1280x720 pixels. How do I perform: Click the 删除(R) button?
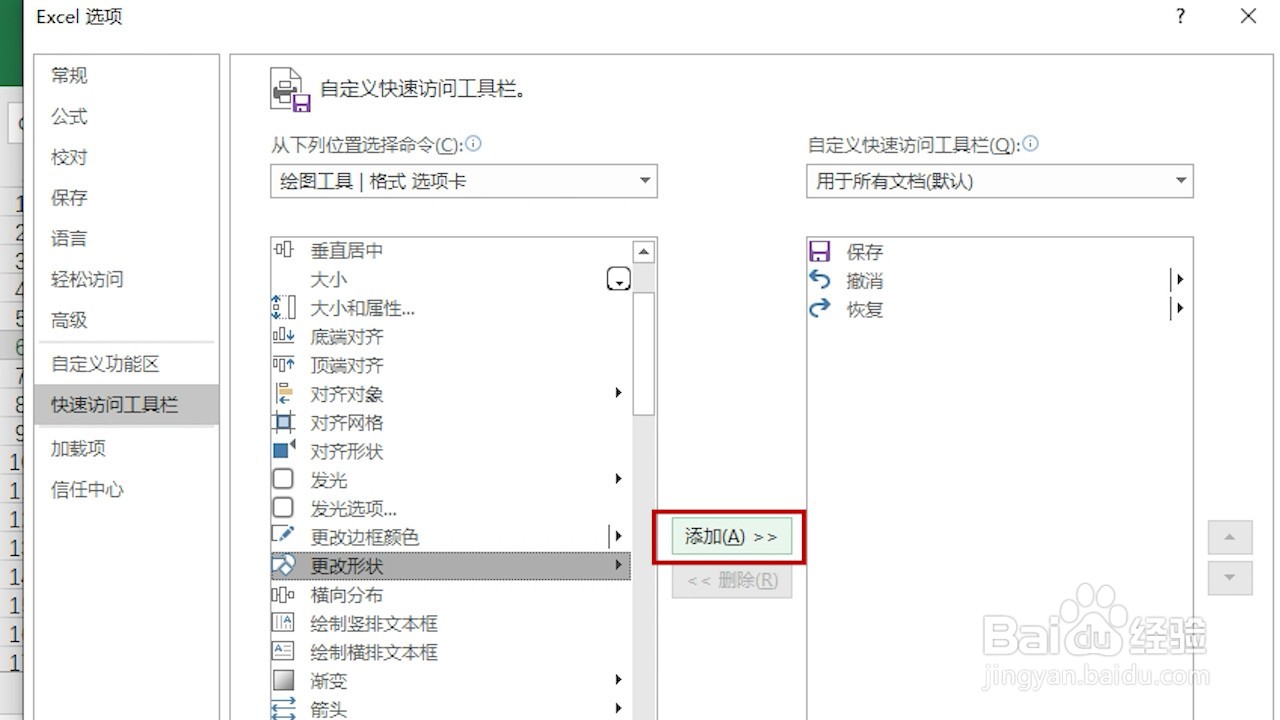point(731,581)
